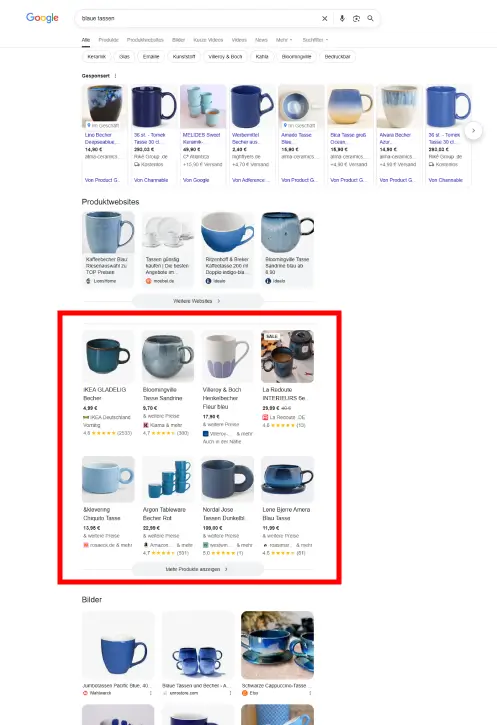Click the magnifying glass search icon
The width and height of the screenshot is (497, 725).
tap(370, 18)
